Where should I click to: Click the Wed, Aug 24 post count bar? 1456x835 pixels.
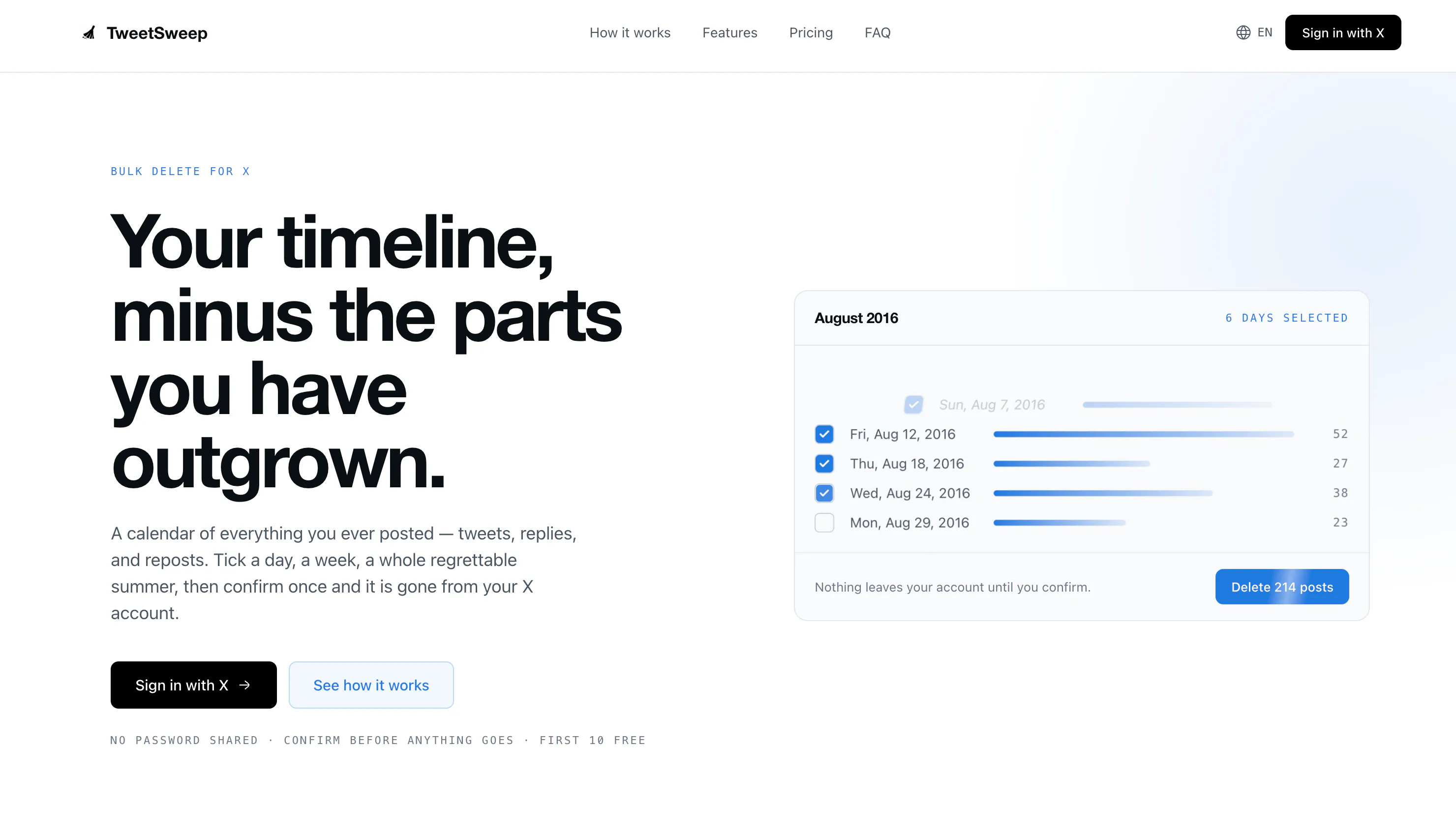click(1103, 493)
